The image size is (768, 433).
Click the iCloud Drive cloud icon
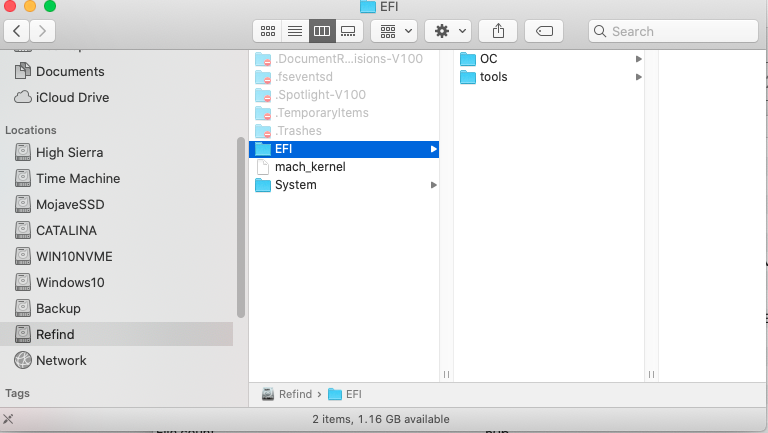click(23, 97)
